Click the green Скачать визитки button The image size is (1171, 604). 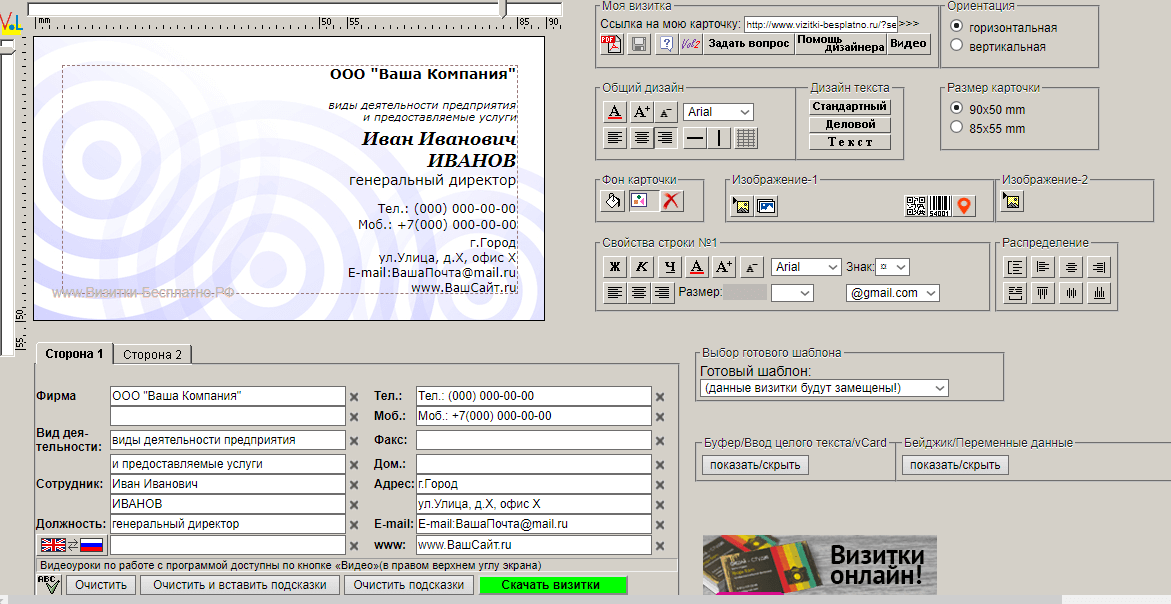(x=552, y=585)
